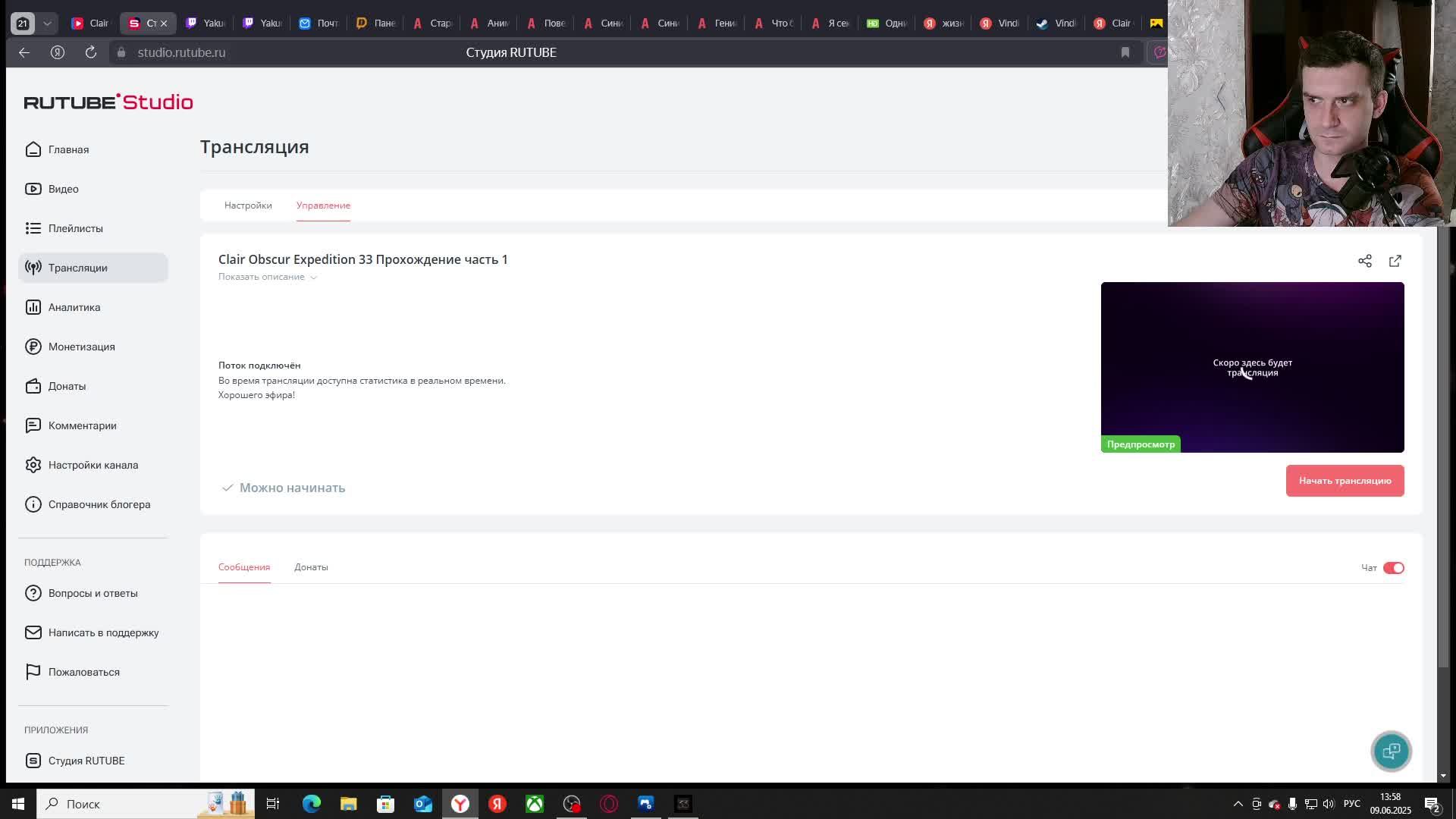Viewport: 1456px width, 819px height.
Task: Toggle the Чат switch off
Action: (1394, 568)
